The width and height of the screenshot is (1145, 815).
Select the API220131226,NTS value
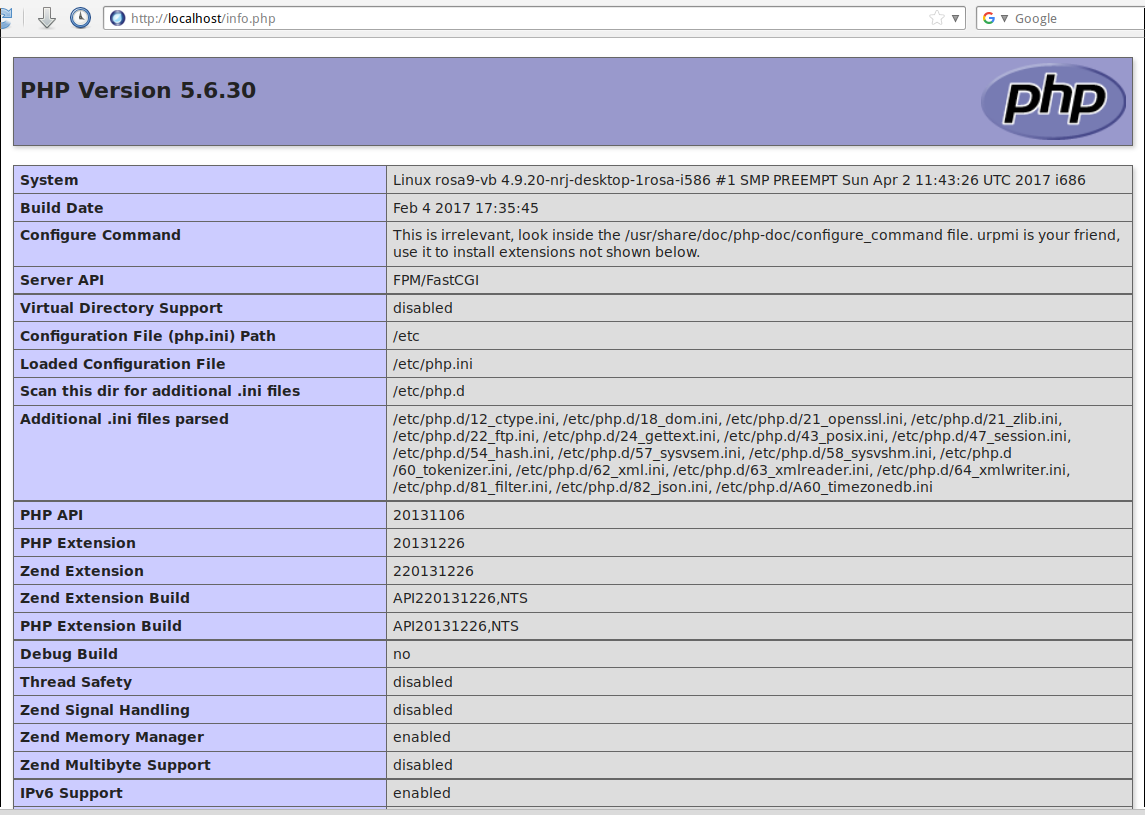tap(460, 598)
